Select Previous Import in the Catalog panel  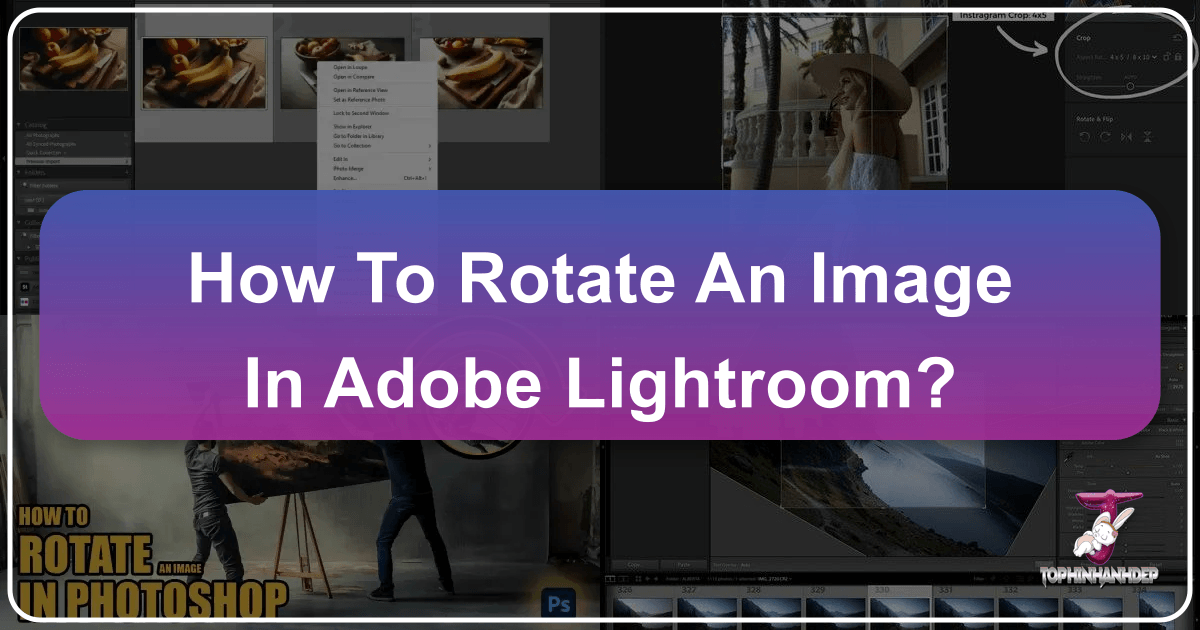pos(42,161)
